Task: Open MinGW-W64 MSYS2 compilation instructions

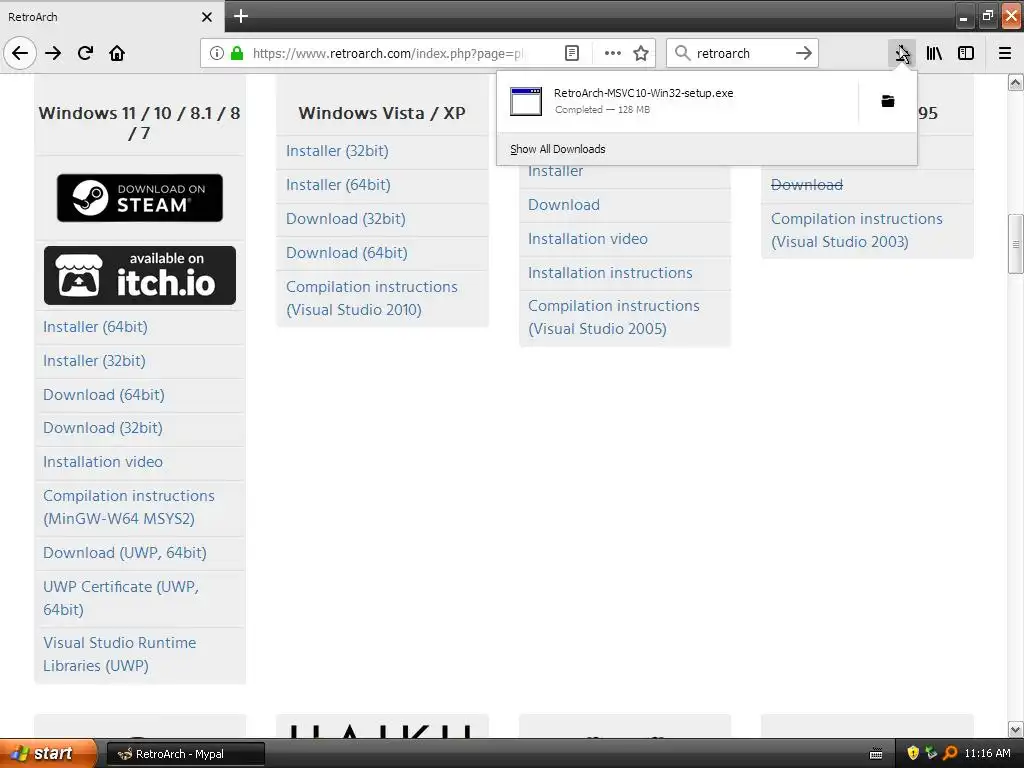Action: (129, 507)
